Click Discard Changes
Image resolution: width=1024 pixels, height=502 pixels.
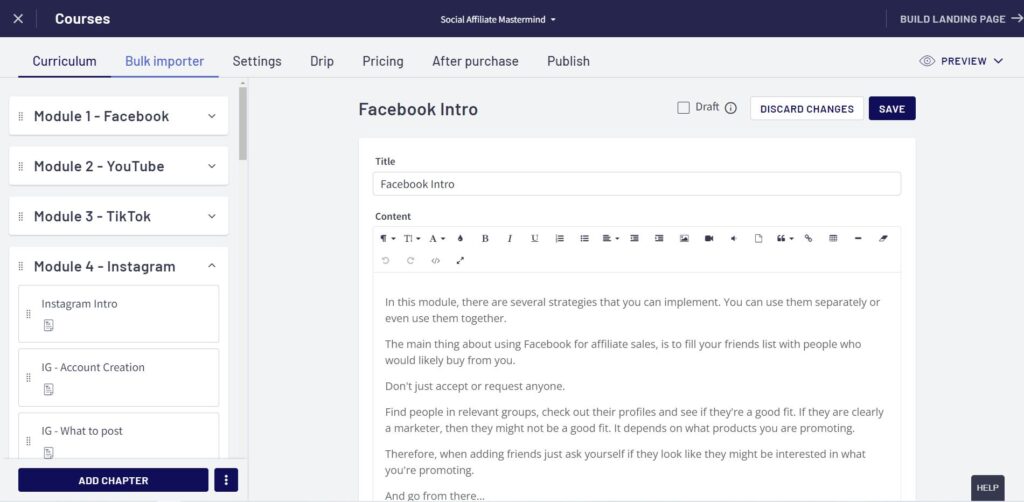tap(807, 108)
